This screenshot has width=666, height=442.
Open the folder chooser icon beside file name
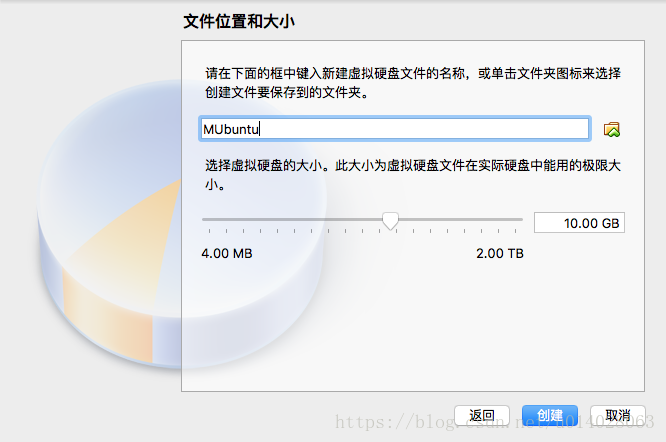point(612,130)
